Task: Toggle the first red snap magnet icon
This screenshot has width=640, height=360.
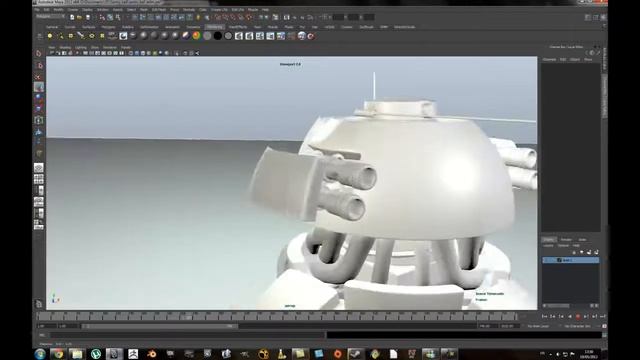Action: click(218, 17)
